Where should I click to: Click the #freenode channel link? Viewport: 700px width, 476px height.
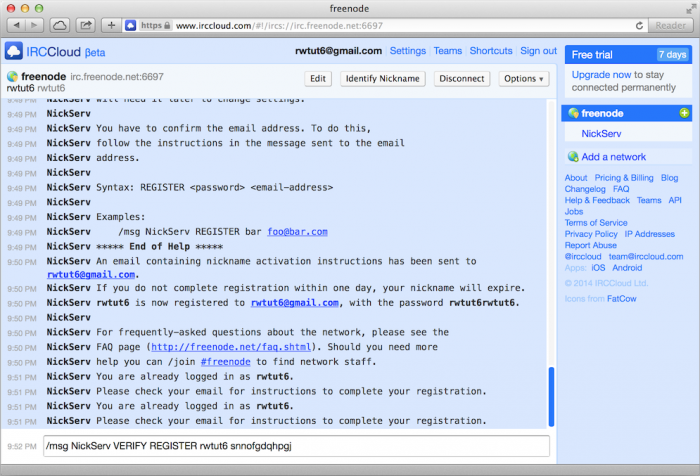pos(225,362)
